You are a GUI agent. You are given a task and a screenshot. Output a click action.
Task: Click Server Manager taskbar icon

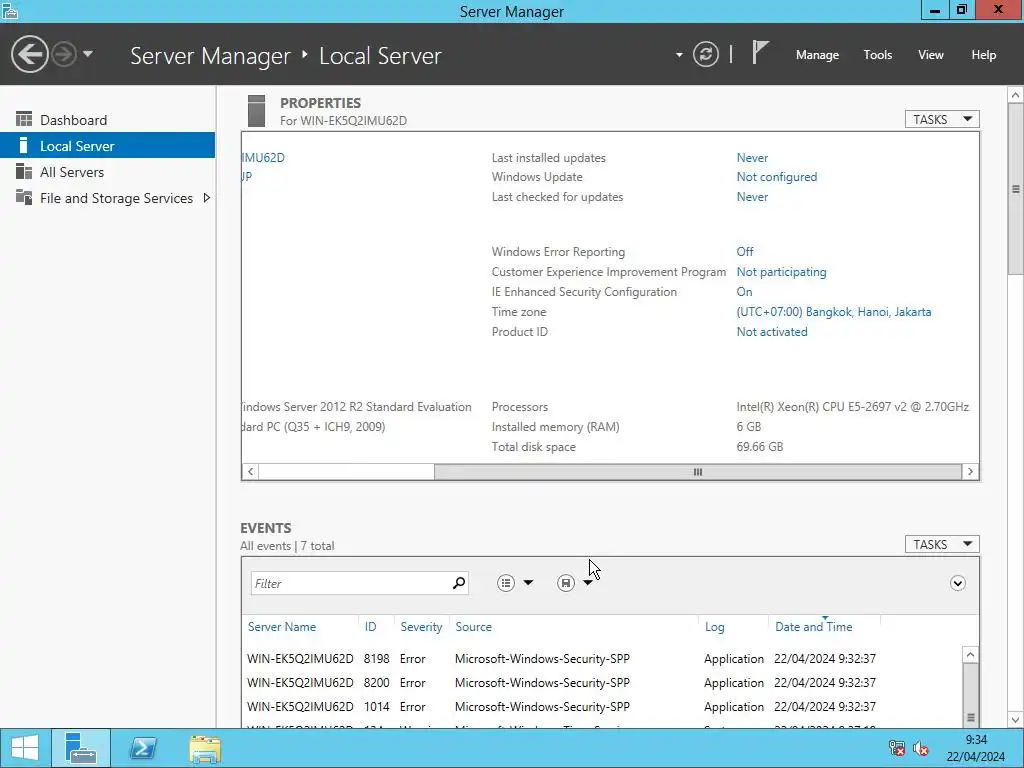[81, 748]
